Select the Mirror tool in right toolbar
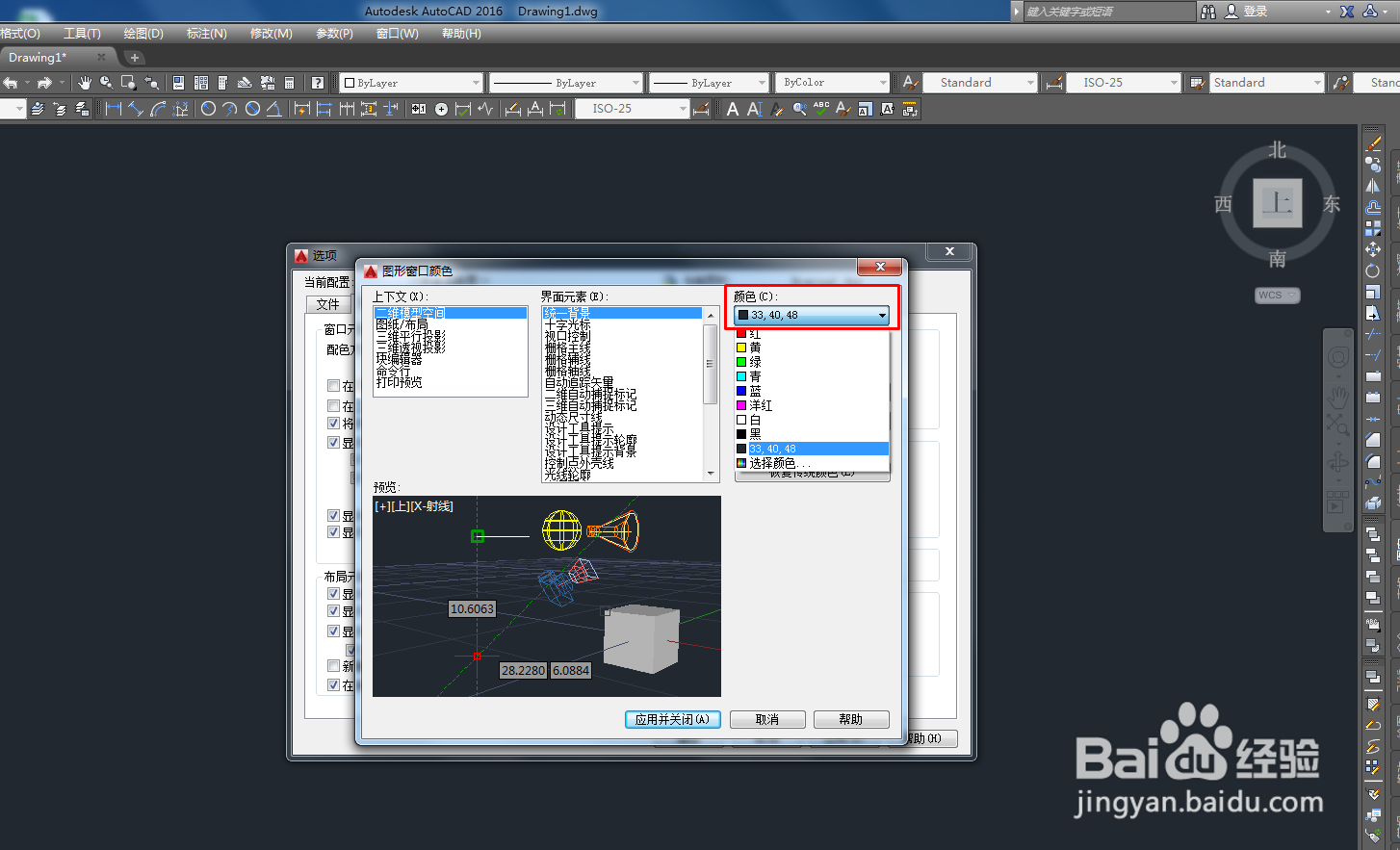 [x=1373, y=185]
